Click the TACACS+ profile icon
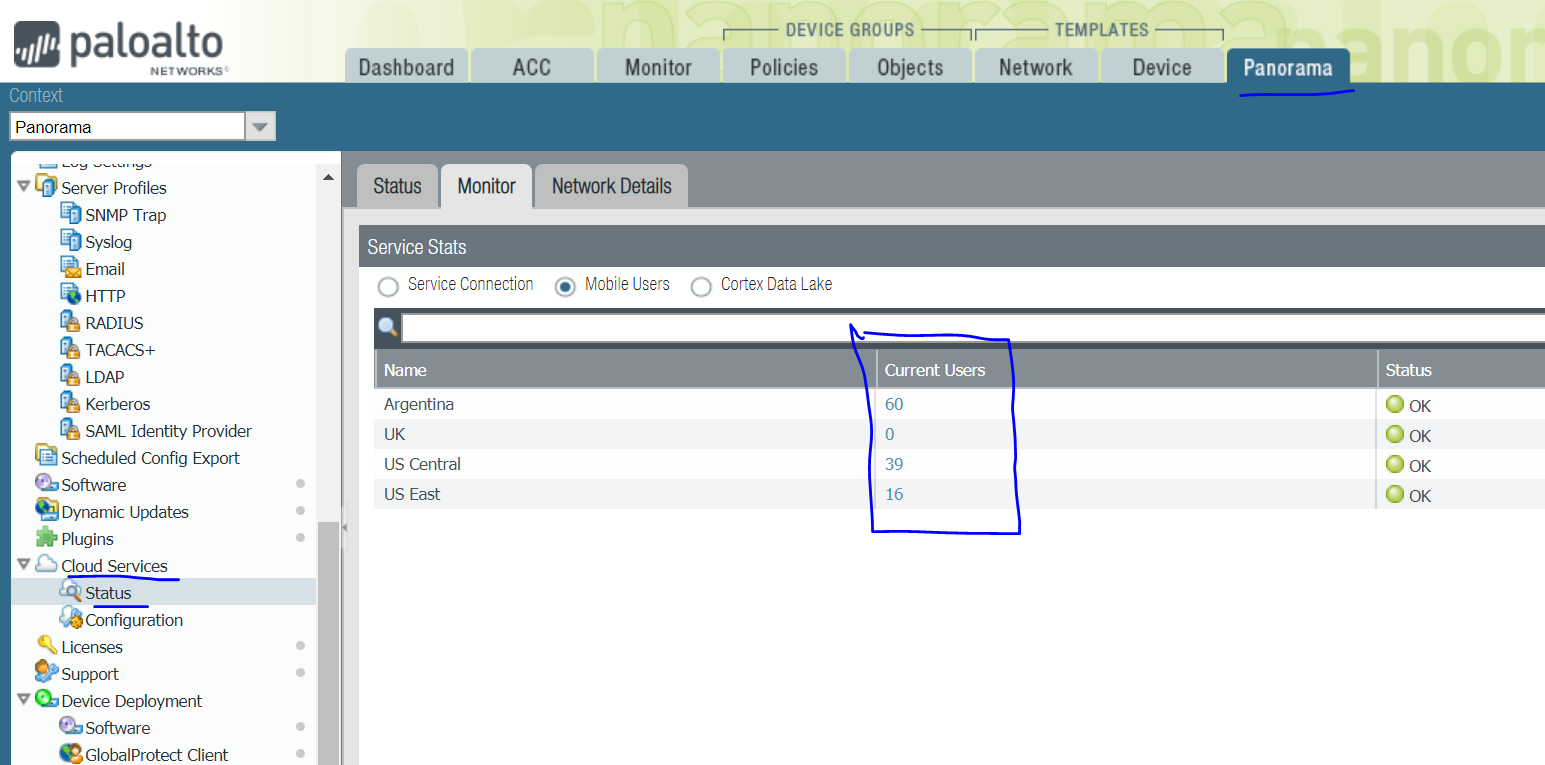 (x=71, y=348)
